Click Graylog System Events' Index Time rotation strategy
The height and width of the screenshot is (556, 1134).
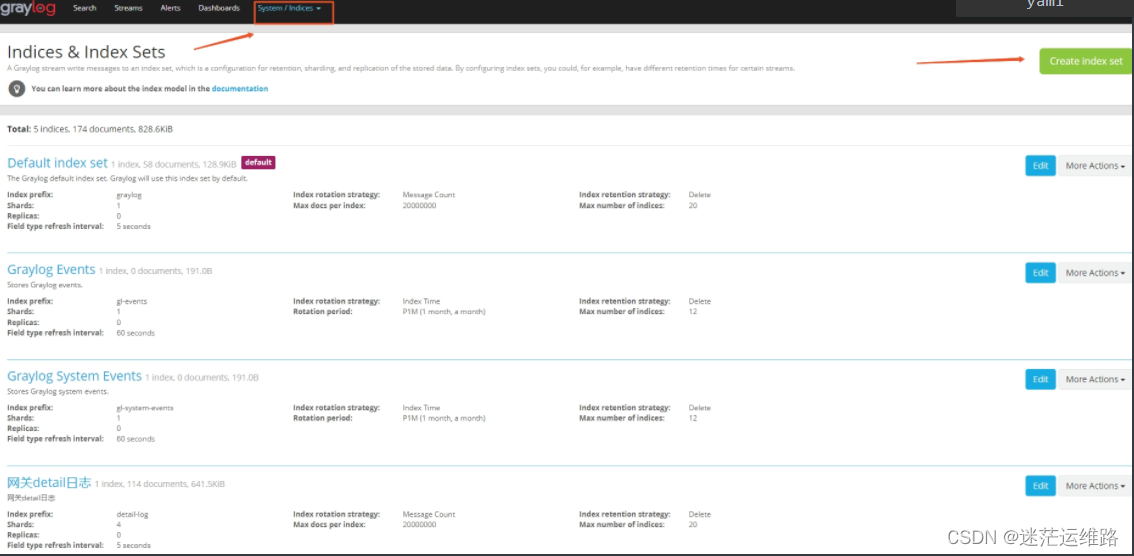click(421, 408)
